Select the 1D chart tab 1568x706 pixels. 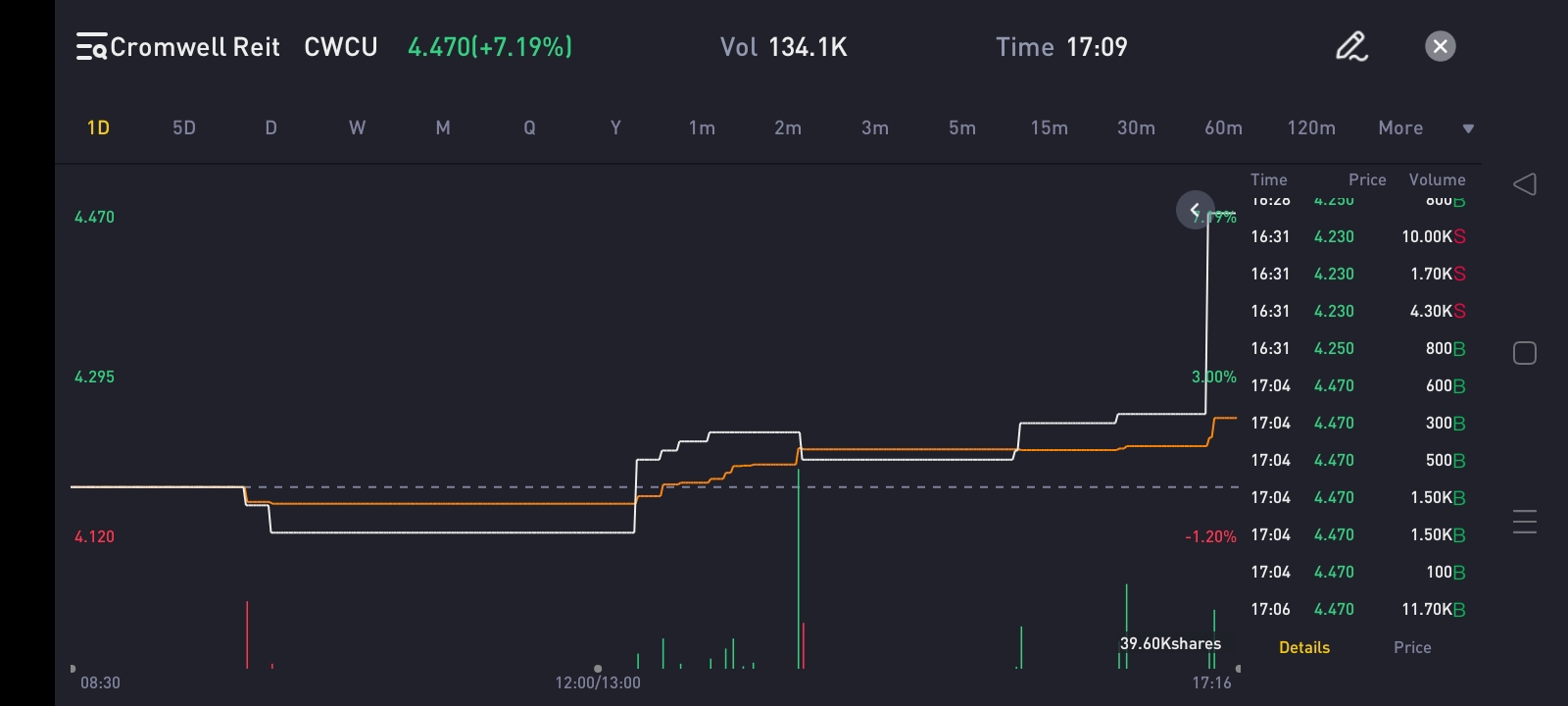[98, 127]
